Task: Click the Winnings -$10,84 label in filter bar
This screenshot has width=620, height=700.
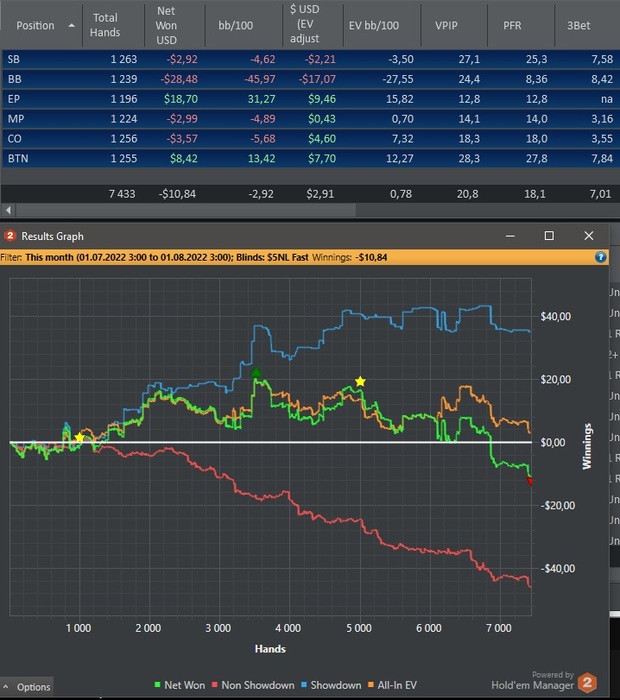Action: (x=350, y=257)
